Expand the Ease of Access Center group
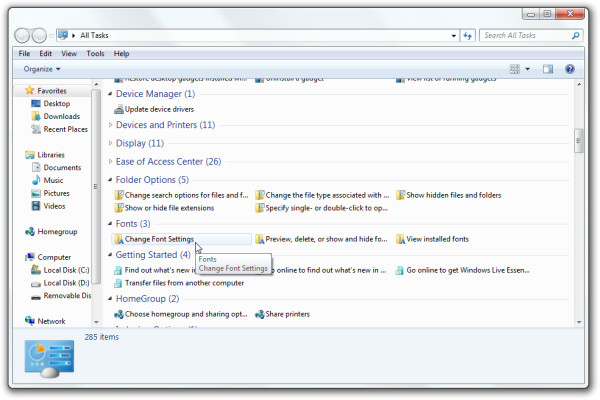The width and height of the screenshot is (600, 400). tap(110, 162)
